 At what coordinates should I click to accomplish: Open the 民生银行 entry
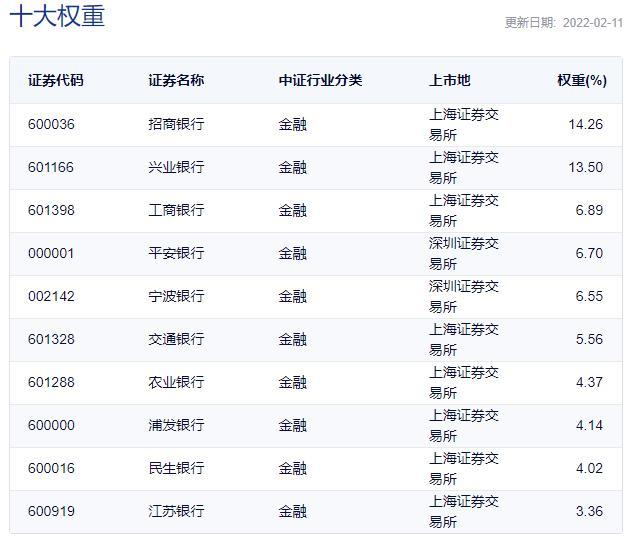pyautogui.click(x=176, y=469)
